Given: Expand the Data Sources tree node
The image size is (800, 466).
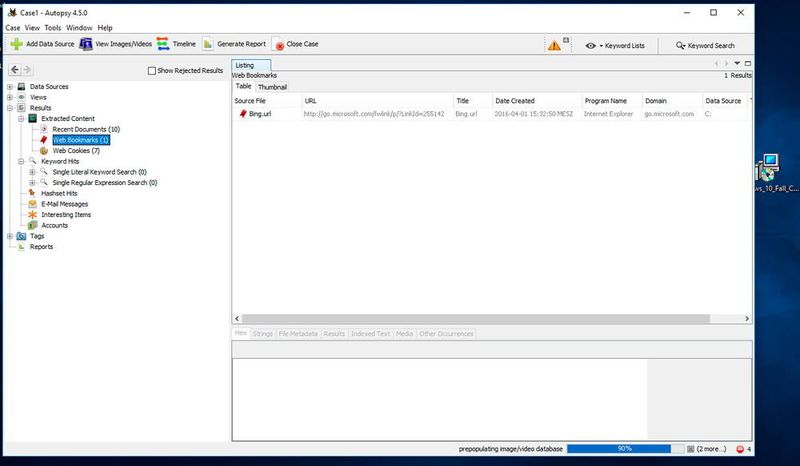Looking at the screenshot, I should [x=9, y=87].
